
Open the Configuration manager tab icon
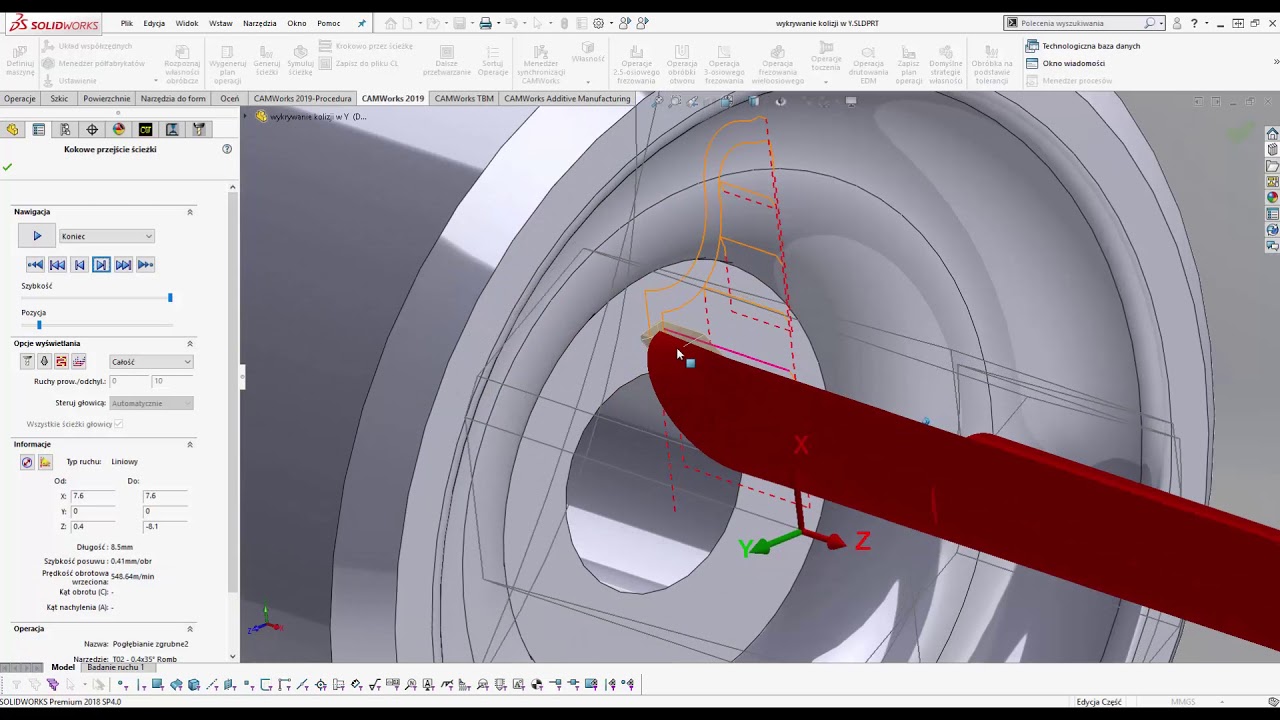[x=65, y=129]
